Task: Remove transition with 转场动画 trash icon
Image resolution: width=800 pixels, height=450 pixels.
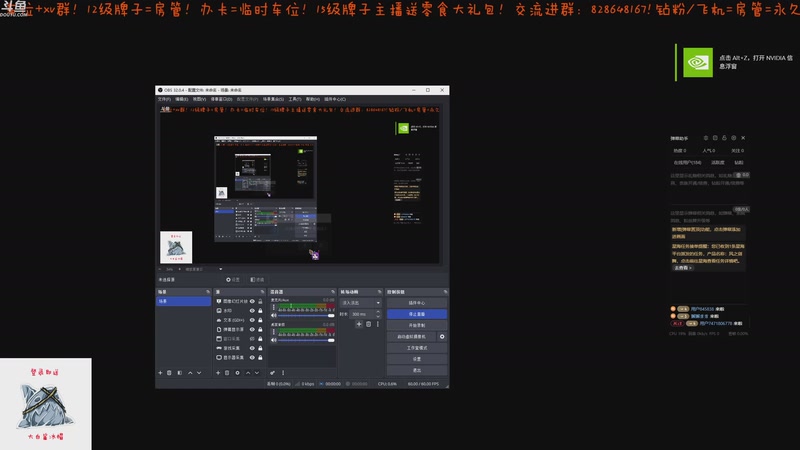Action: click(368, 324)
